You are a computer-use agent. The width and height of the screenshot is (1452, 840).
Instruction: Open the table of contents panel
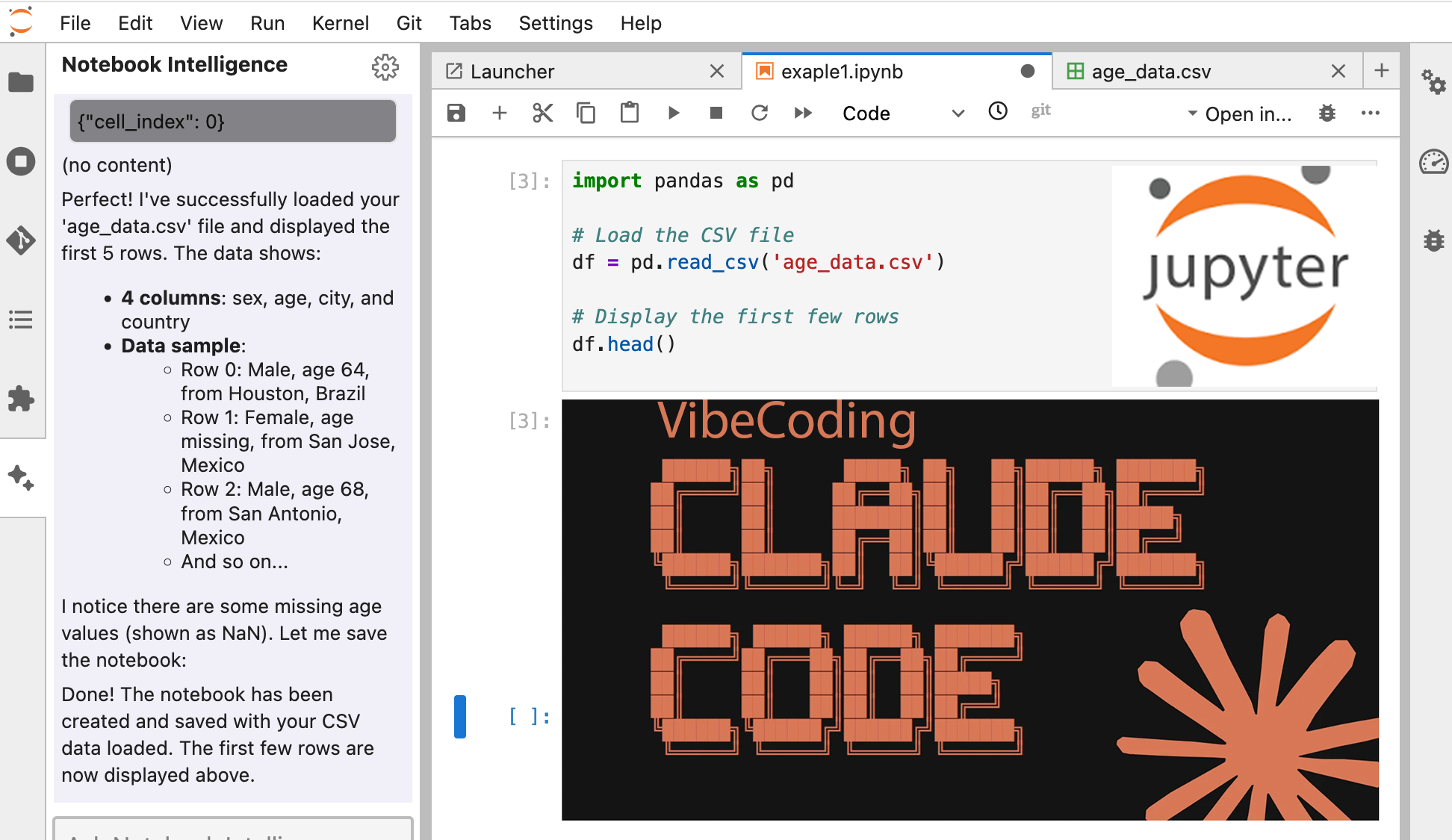(22, 320)
